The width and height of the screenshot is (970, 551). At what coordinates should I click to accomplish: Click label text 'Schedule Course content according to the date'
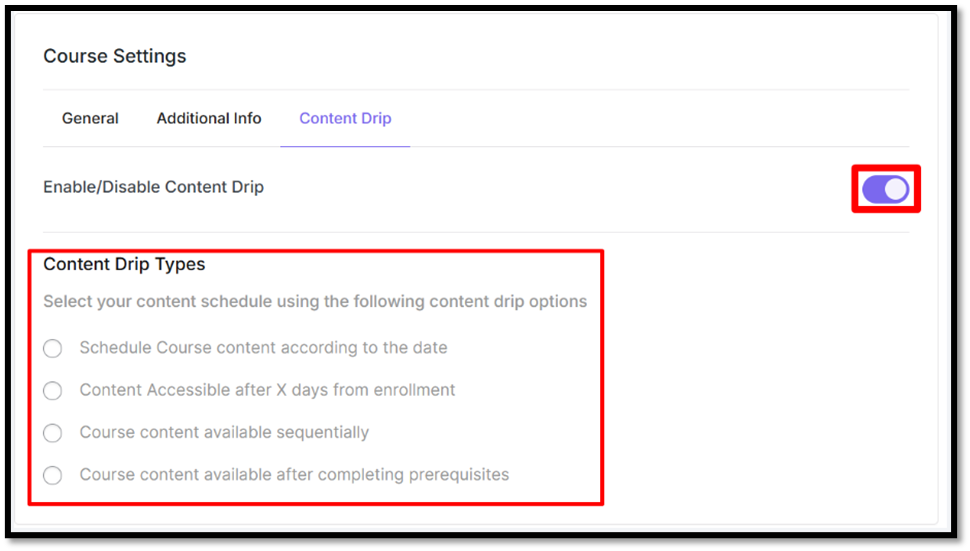pyautogui.click(x=263, y=348)
